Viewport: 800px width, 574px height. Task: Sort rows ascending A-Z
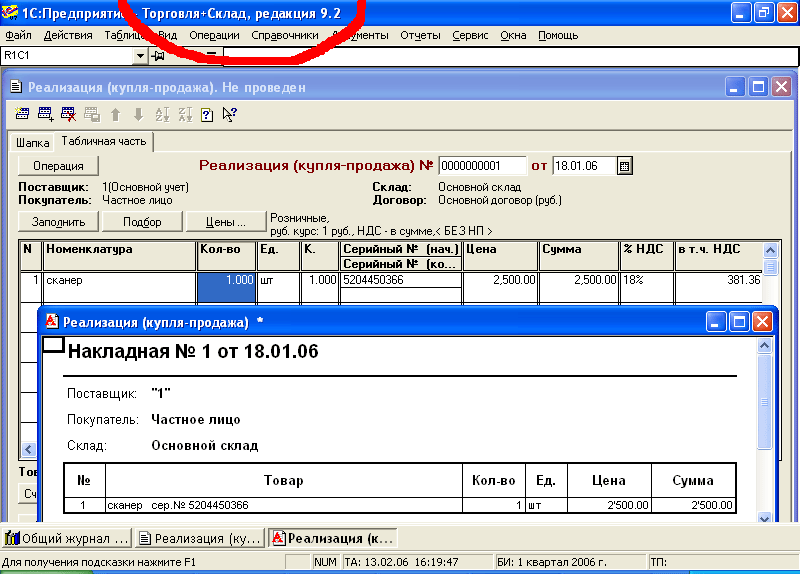163,115
